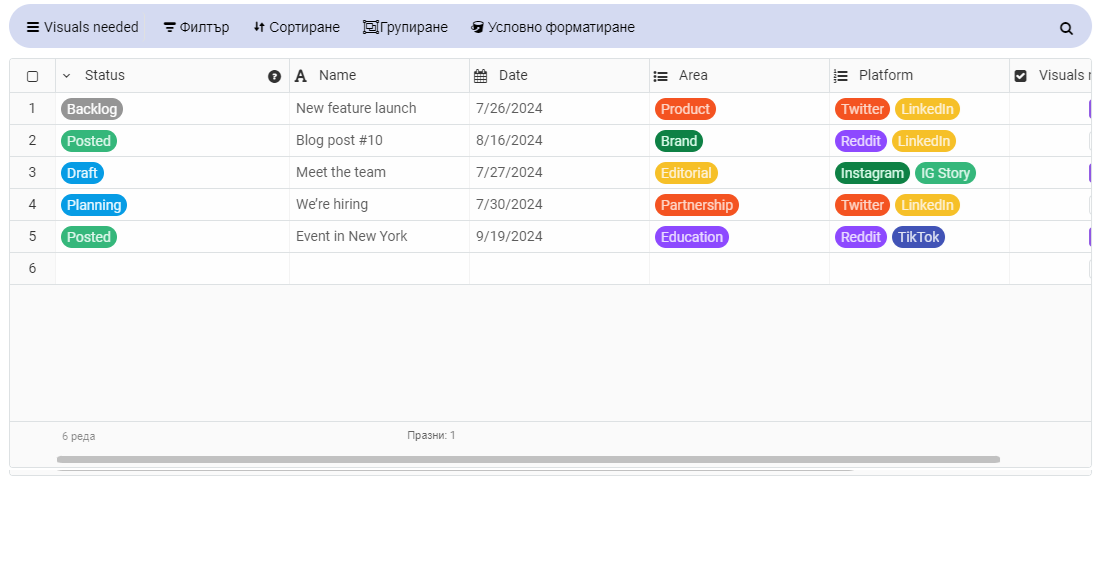Select row number 6

coord(32,268)
